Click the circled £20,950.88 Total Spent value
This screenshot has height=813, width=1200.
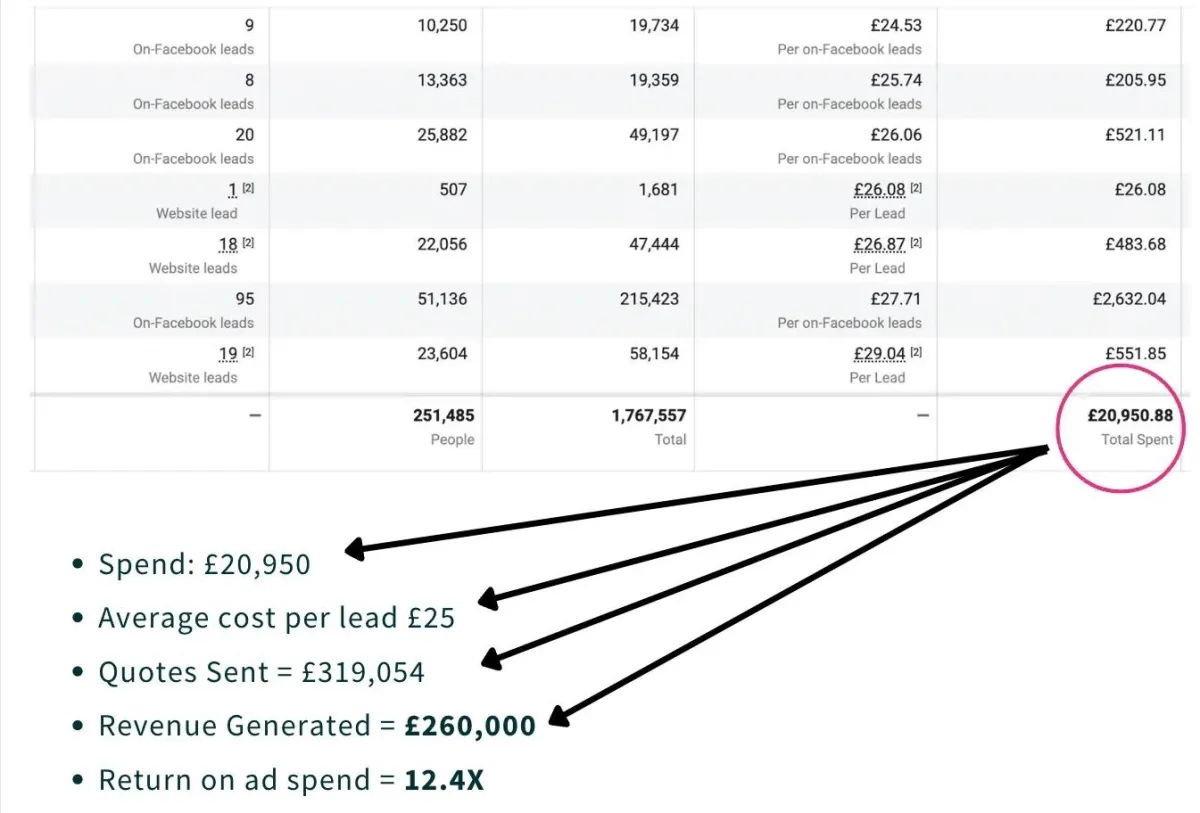tap(1130, 416)
